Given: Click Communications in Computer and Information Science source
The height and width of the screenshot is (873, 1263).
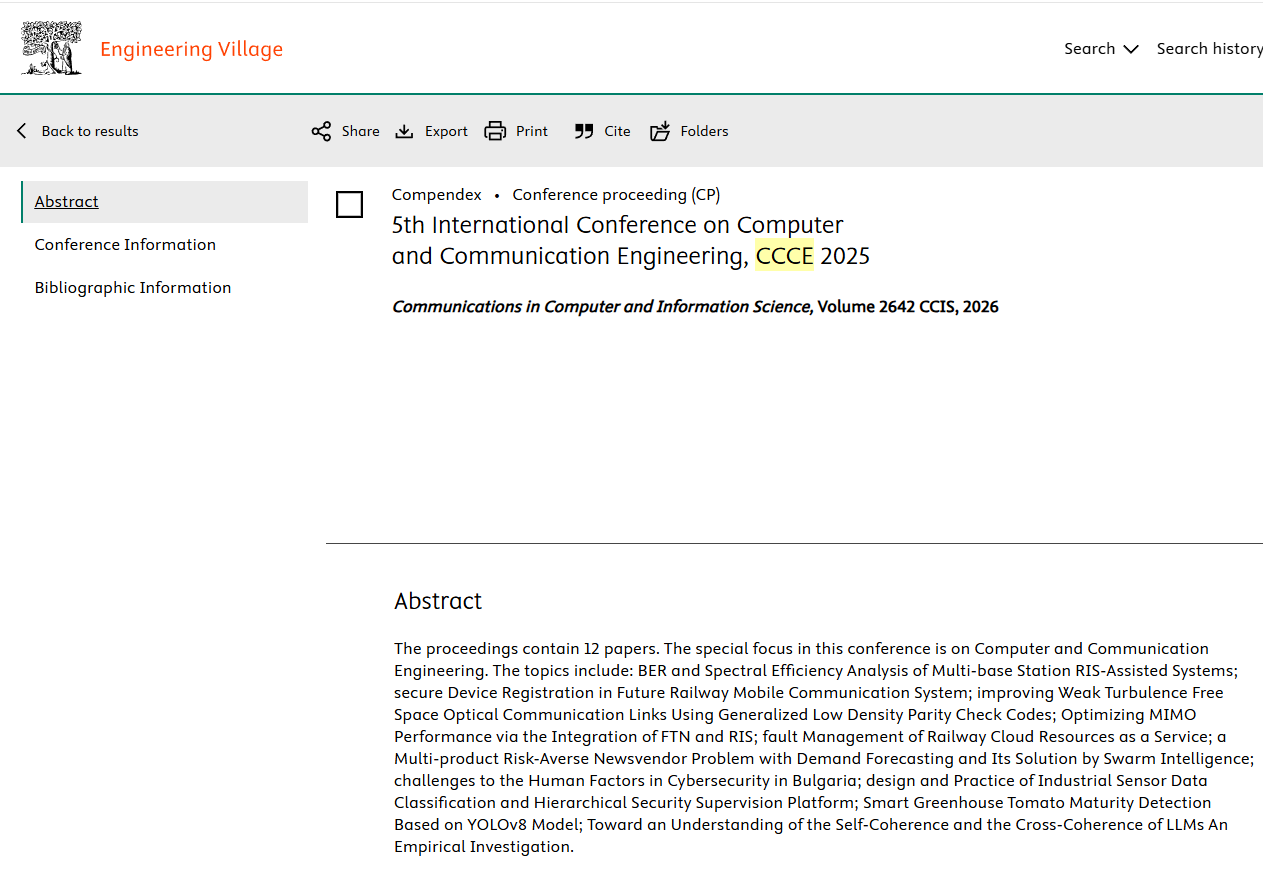Looking at the screenshot, I should (x=602, y=306).
